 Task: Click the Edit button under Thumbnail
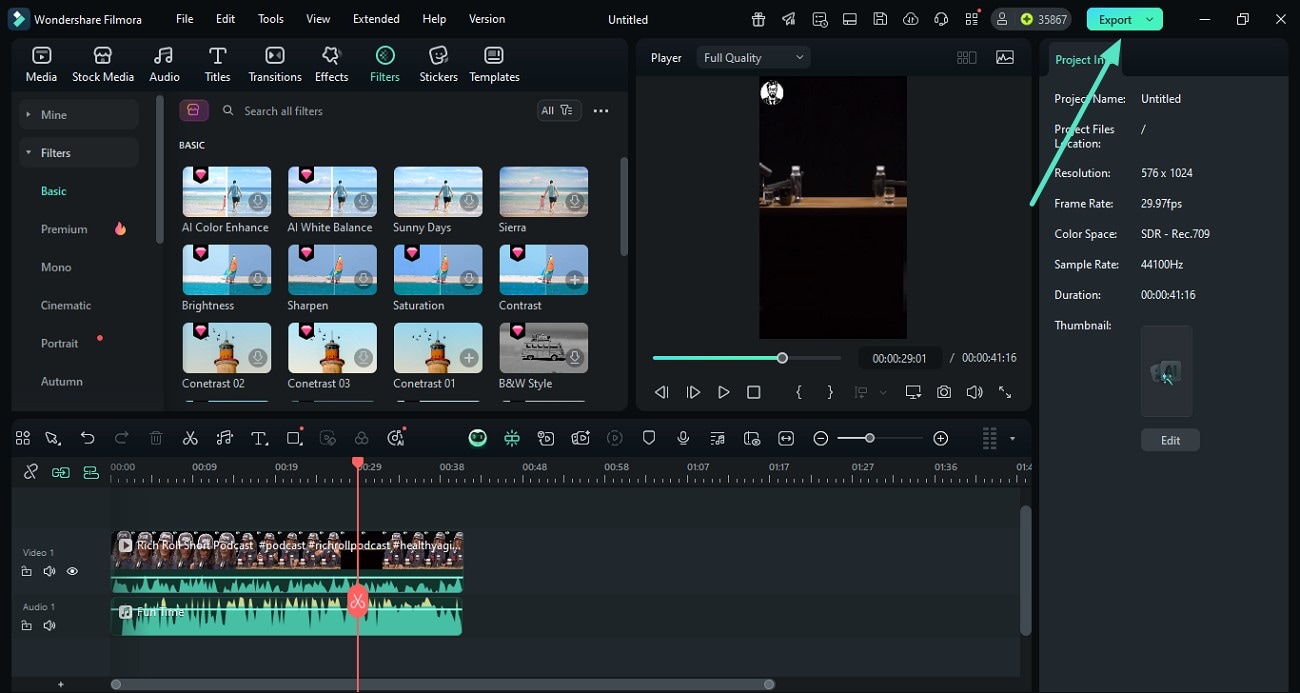click(1170, 440)
